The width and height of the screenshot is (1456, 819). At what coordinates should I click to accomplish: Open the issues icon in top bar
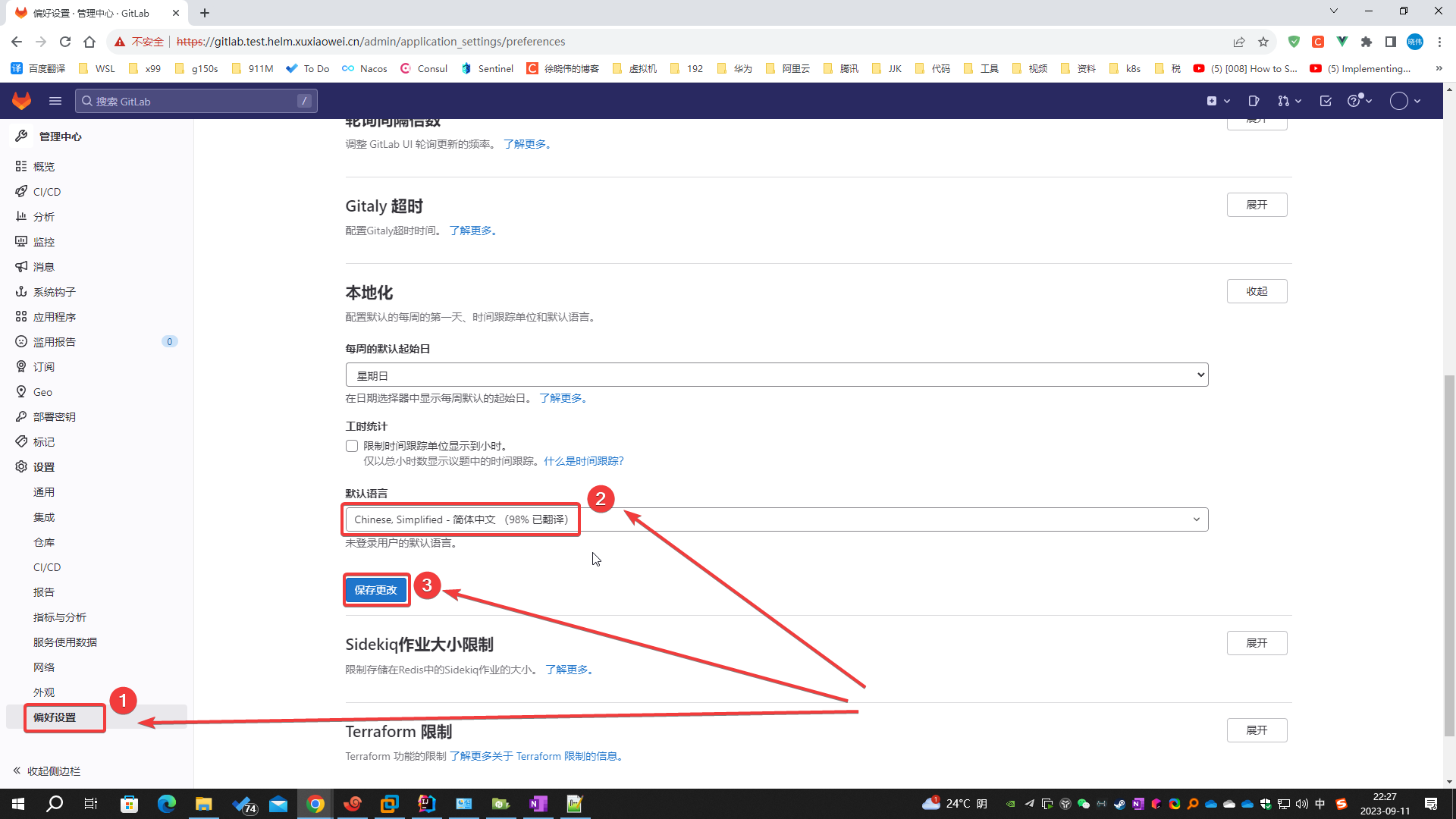point(1254,101)
